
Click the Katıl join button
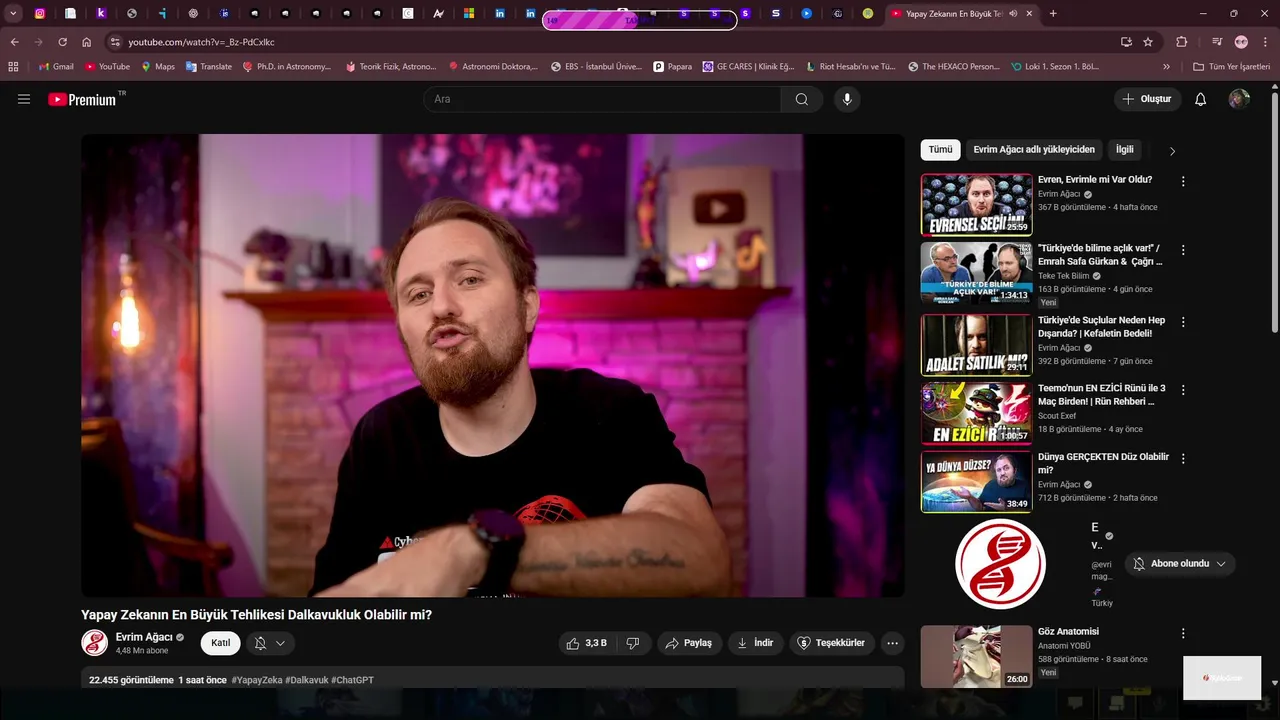[220, 643]
